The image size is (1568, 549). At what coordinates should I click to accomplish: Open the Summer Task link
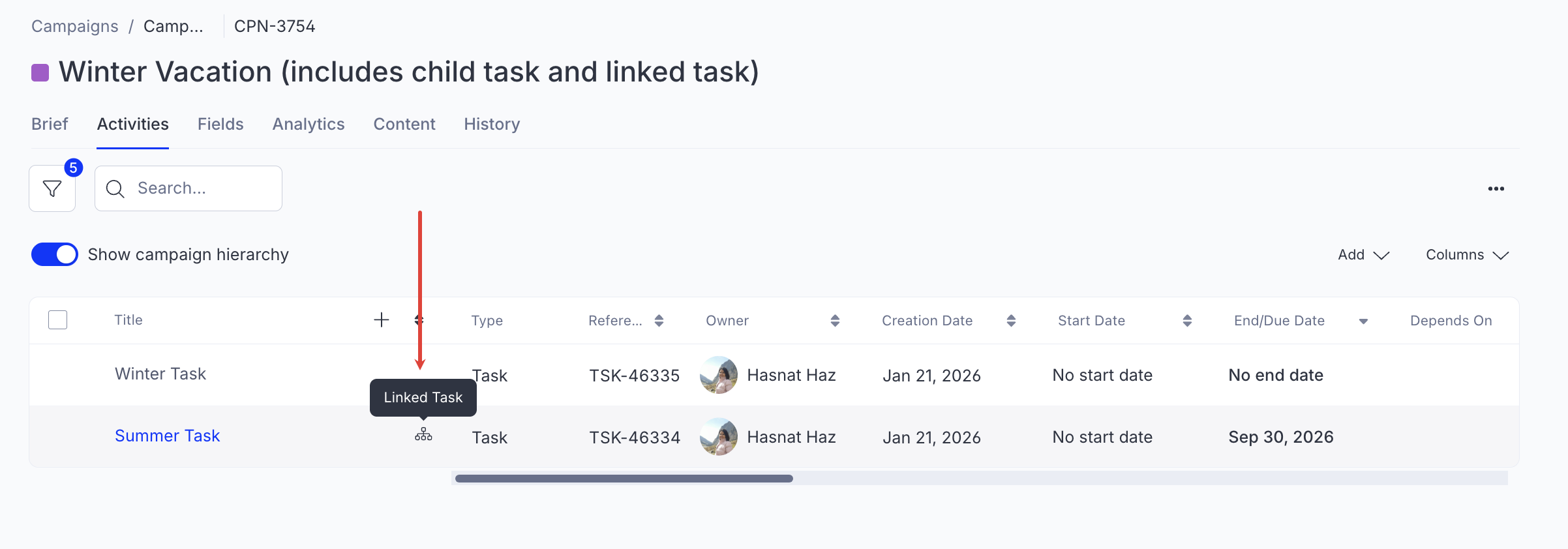[x=168, y=436]
